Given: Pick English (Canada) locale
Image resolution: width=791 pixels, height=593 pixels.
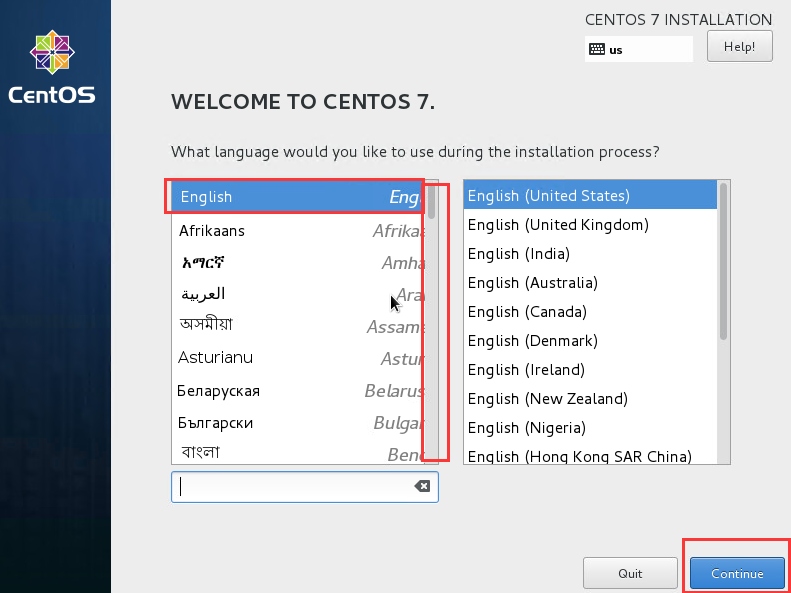Looking at the screenshot, I should click(x=590, y=312).
